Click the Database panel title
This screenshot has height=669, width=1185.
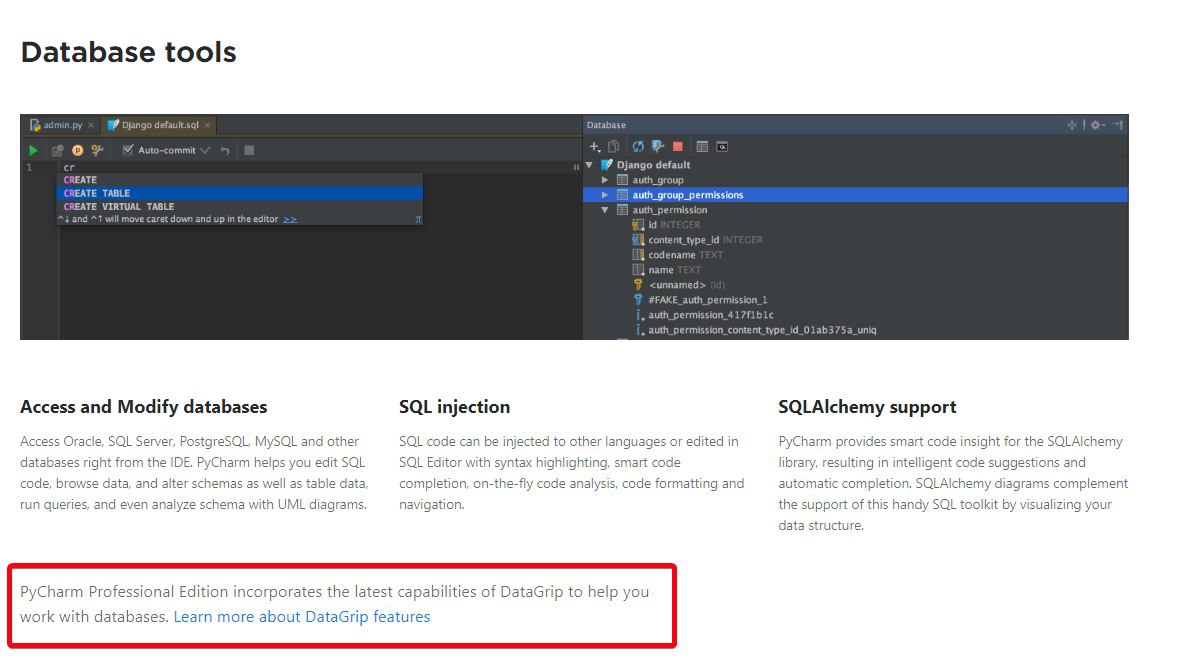click(x=606, y=125)
